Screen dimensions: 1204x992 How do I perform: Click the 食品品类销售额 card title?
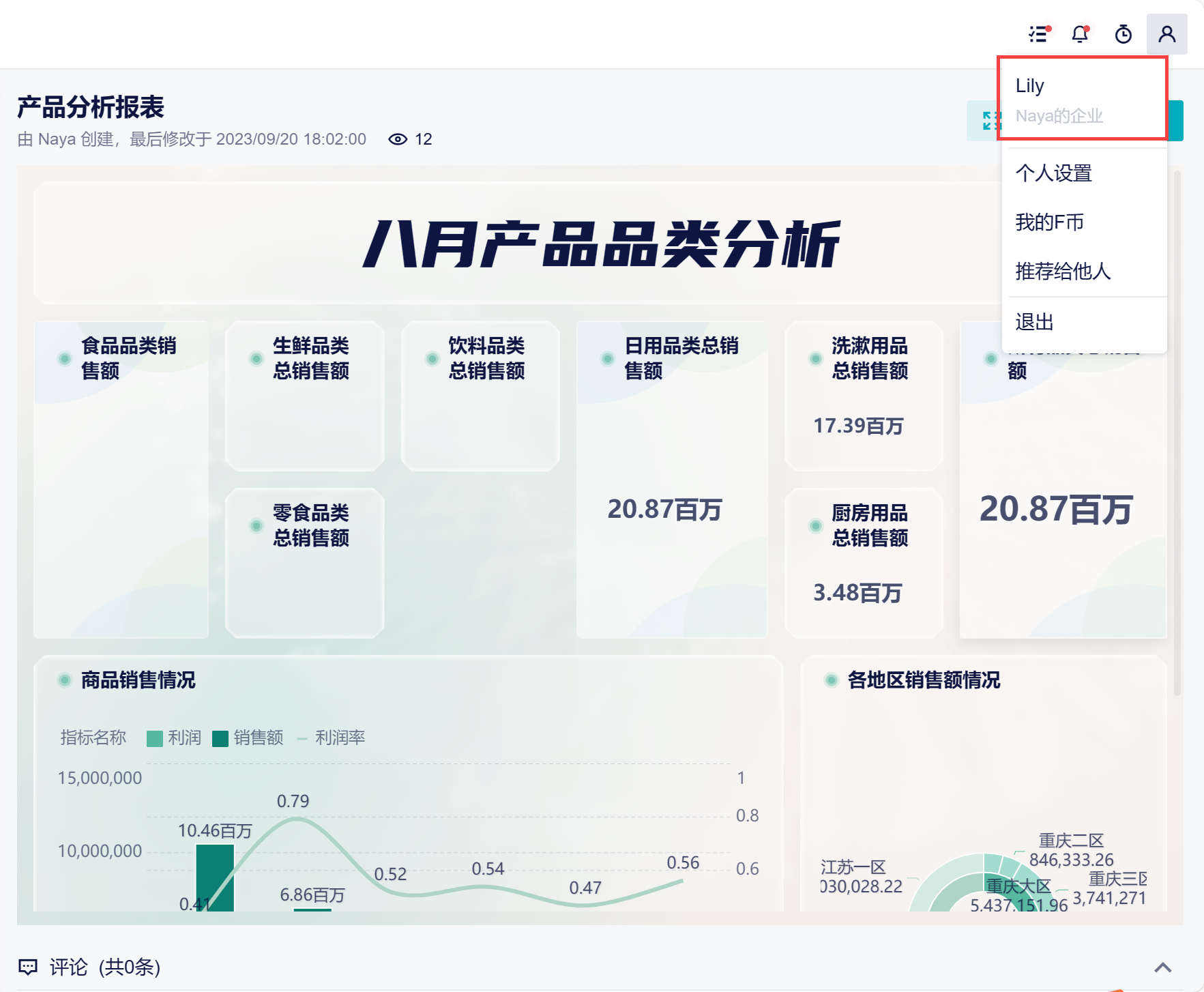tap(129, 358)
